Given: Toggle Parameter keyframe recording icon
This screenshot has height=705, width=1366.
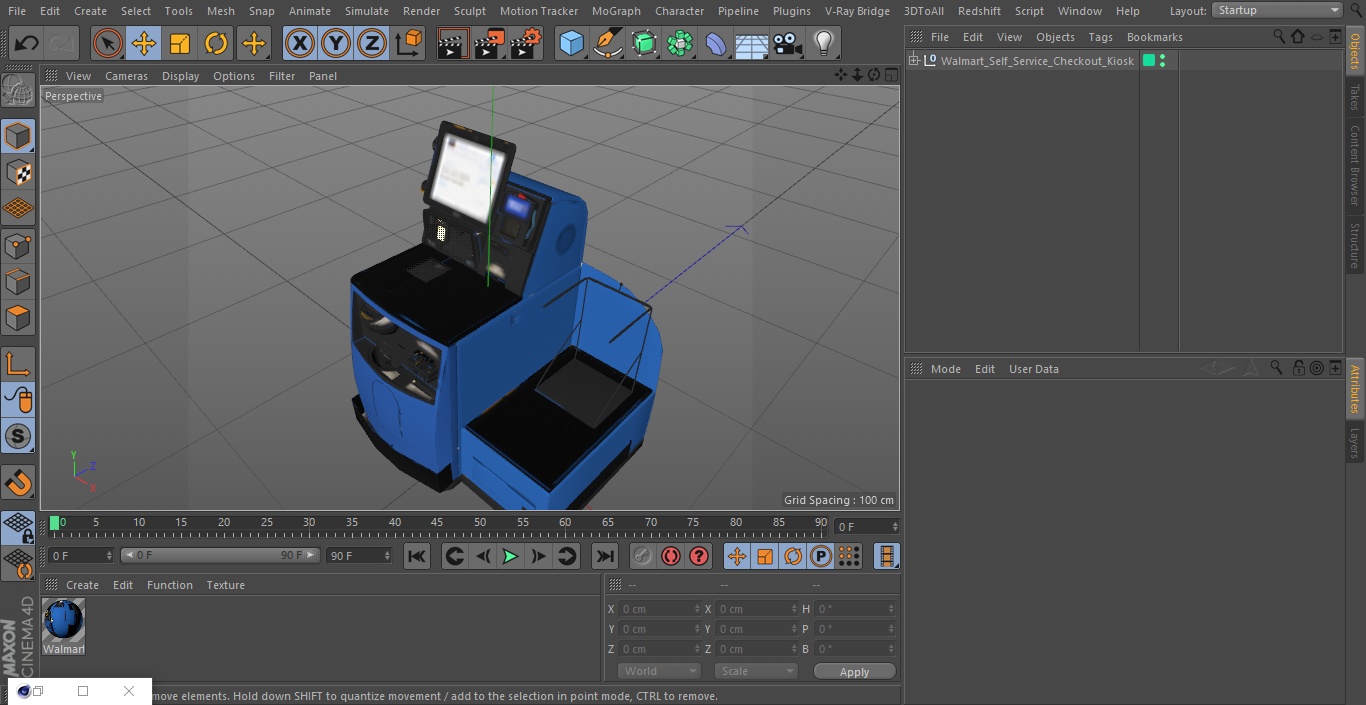Looking at the screenshot, I should [821, 556].
